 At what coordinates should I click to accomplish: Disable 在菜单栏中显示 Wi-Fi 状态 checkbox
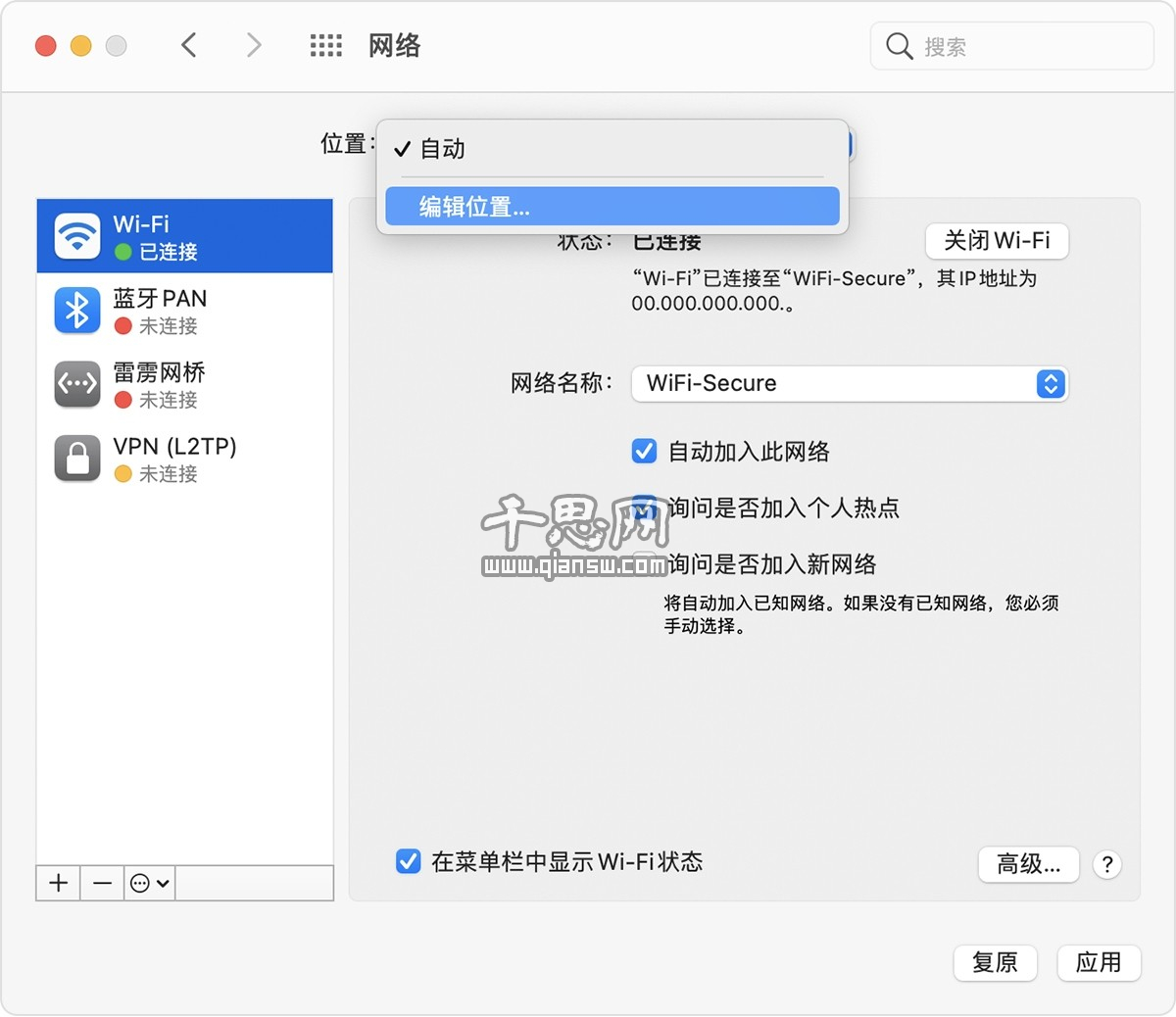tap(408, 861)
